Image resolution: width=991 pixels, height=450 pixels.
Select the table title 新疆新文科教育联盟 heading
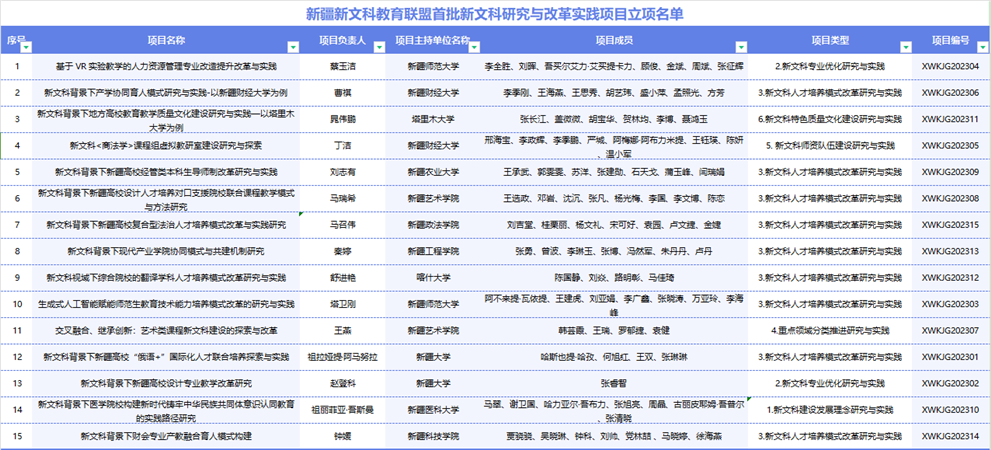pyautogui.click(x=495, y=15)
